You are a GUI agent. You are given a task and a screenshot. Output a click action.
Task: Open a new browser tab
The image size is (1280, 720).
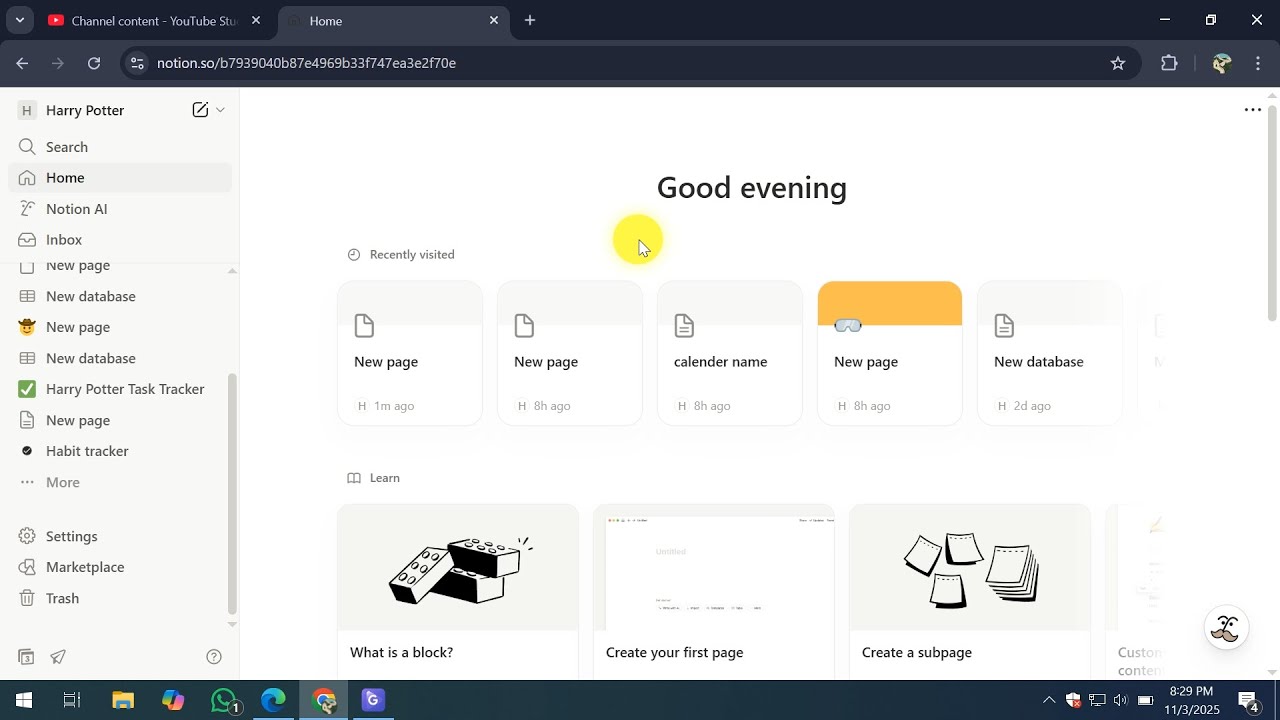(x=530, y=20)
